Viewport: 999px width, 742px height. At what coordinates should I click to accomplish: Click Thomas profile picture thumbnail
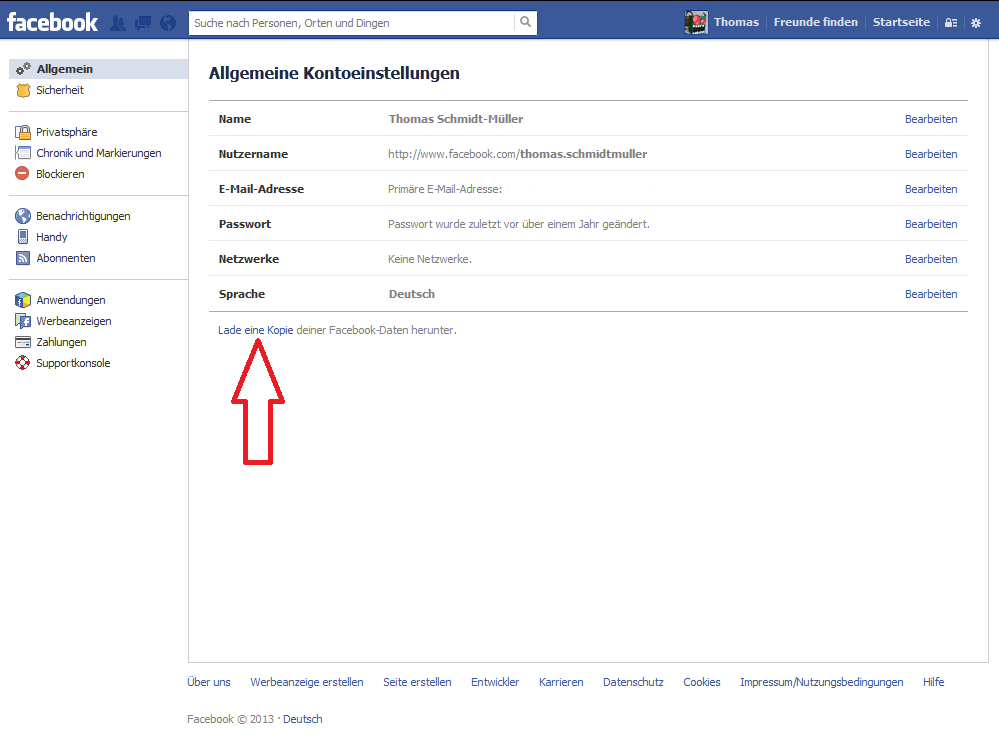696,22
